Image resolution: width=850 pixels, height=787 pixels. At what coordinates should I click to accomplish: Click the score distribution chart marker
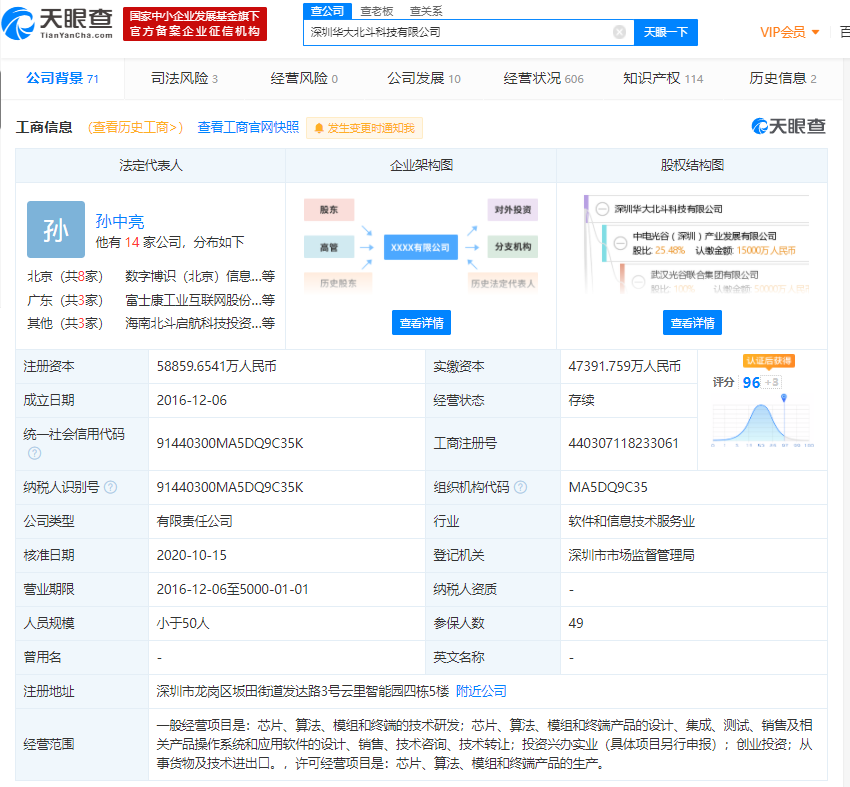[783, 398]
